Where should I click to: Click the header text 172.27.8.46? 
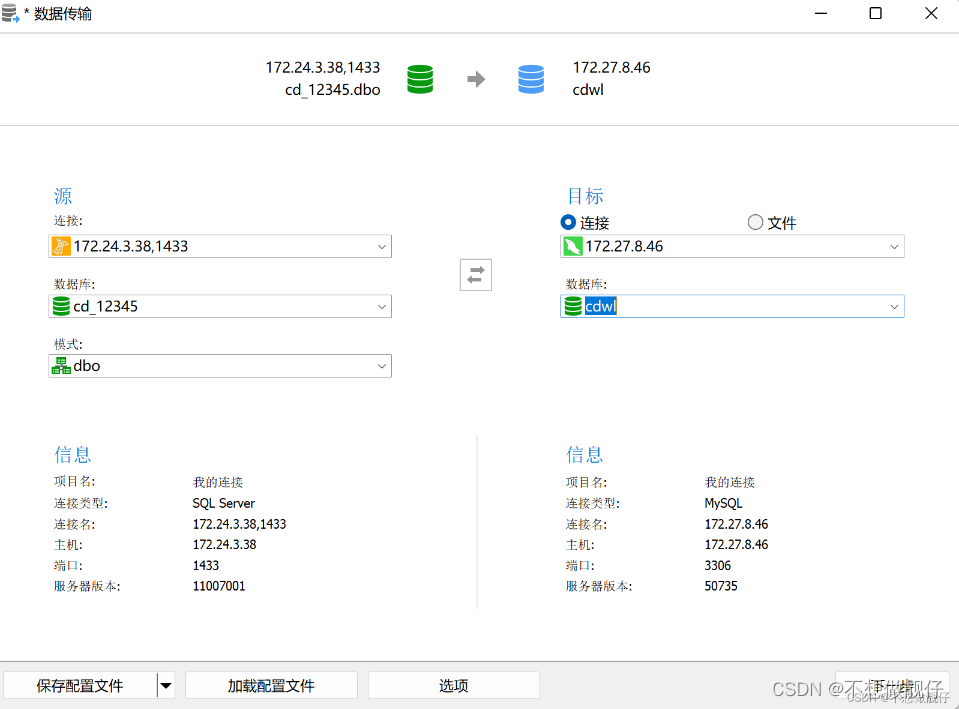click(x=612, y=67)
